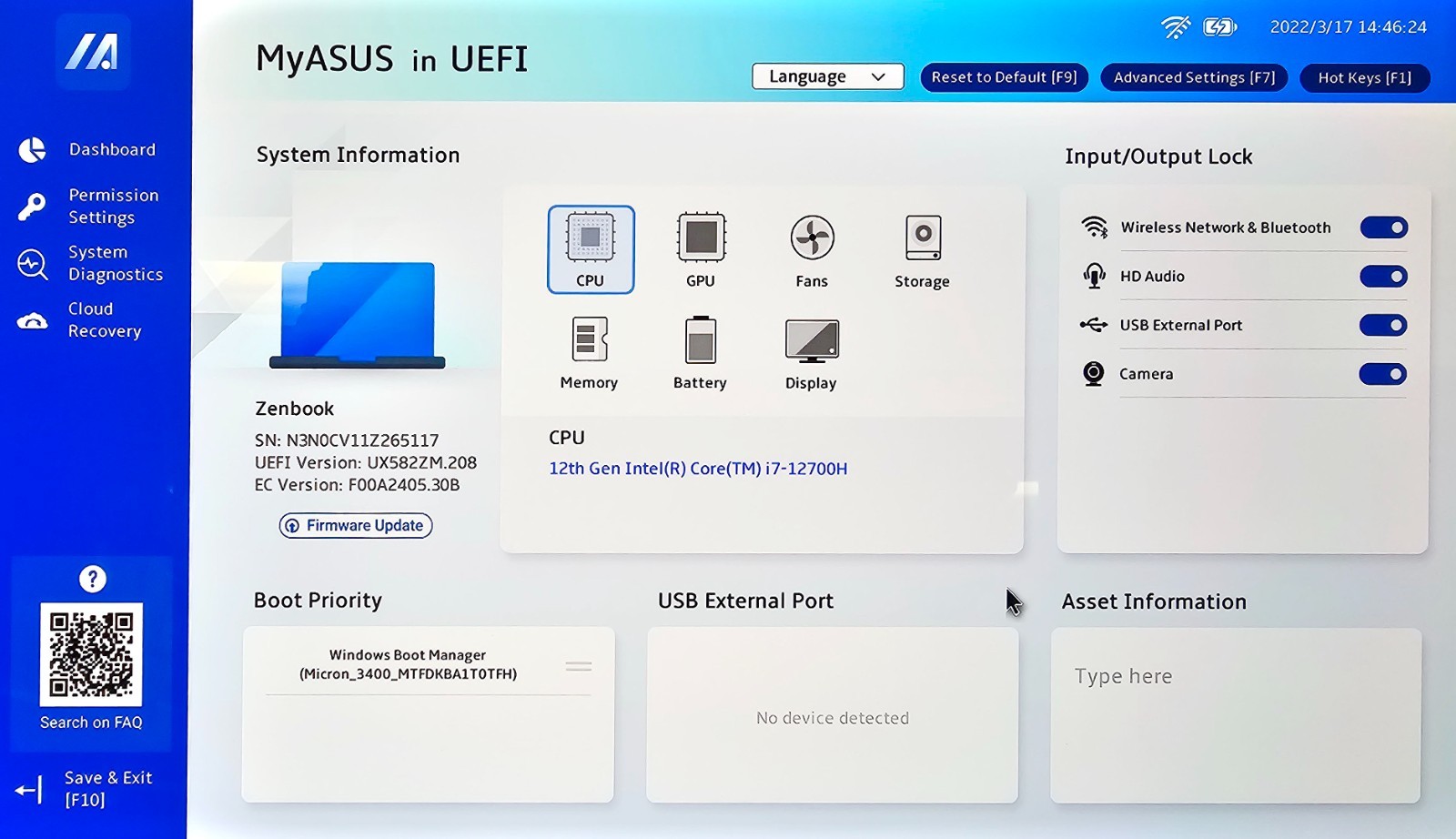Go to Permission Settings
1456x839 pixels.
(88, 207)
